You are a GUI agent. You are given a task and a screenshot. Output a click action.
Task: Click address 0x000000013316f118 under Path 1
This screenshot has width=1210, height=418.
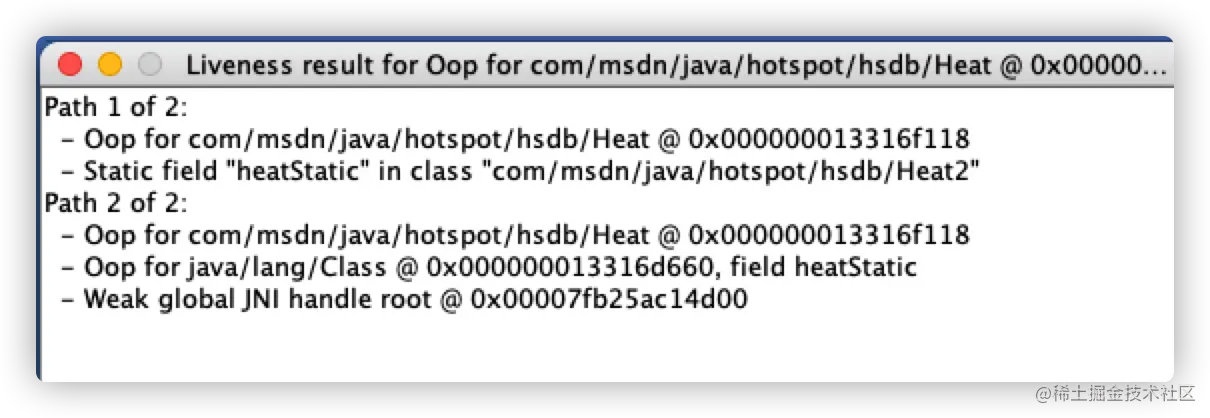826,139
